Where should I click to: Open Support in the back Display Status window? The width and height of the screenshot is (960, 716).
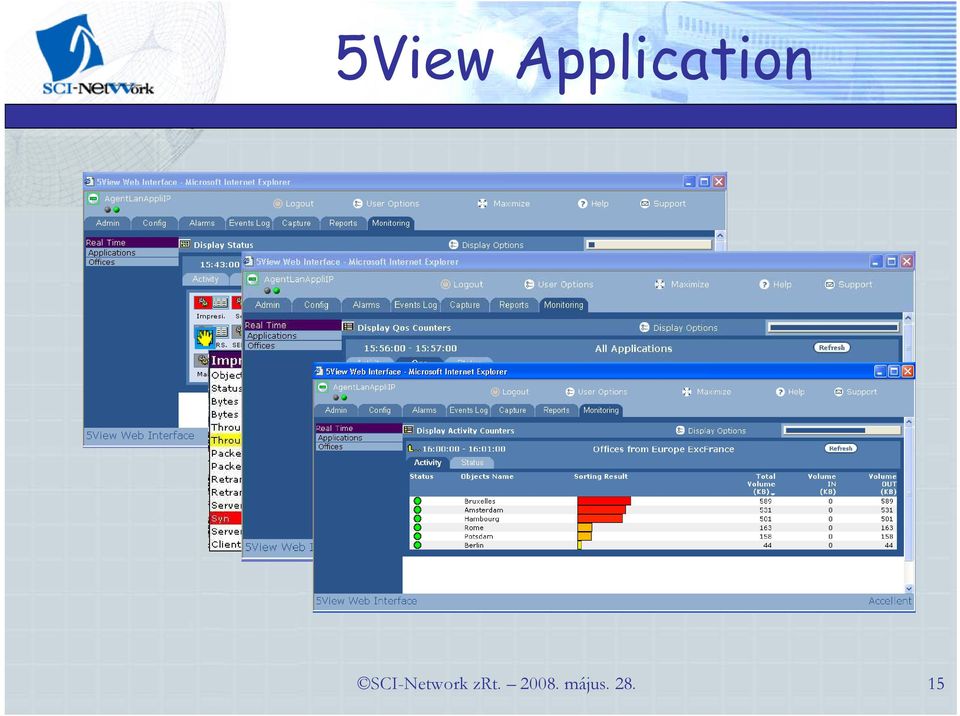[x=663, y=204]
